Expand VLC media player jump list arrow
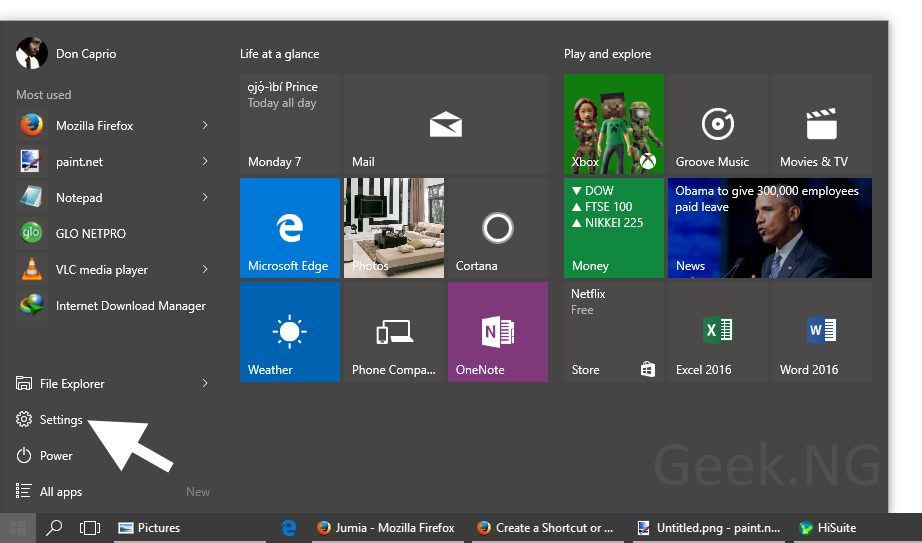The height and width of the screenshot is (543, 922). 205,269
